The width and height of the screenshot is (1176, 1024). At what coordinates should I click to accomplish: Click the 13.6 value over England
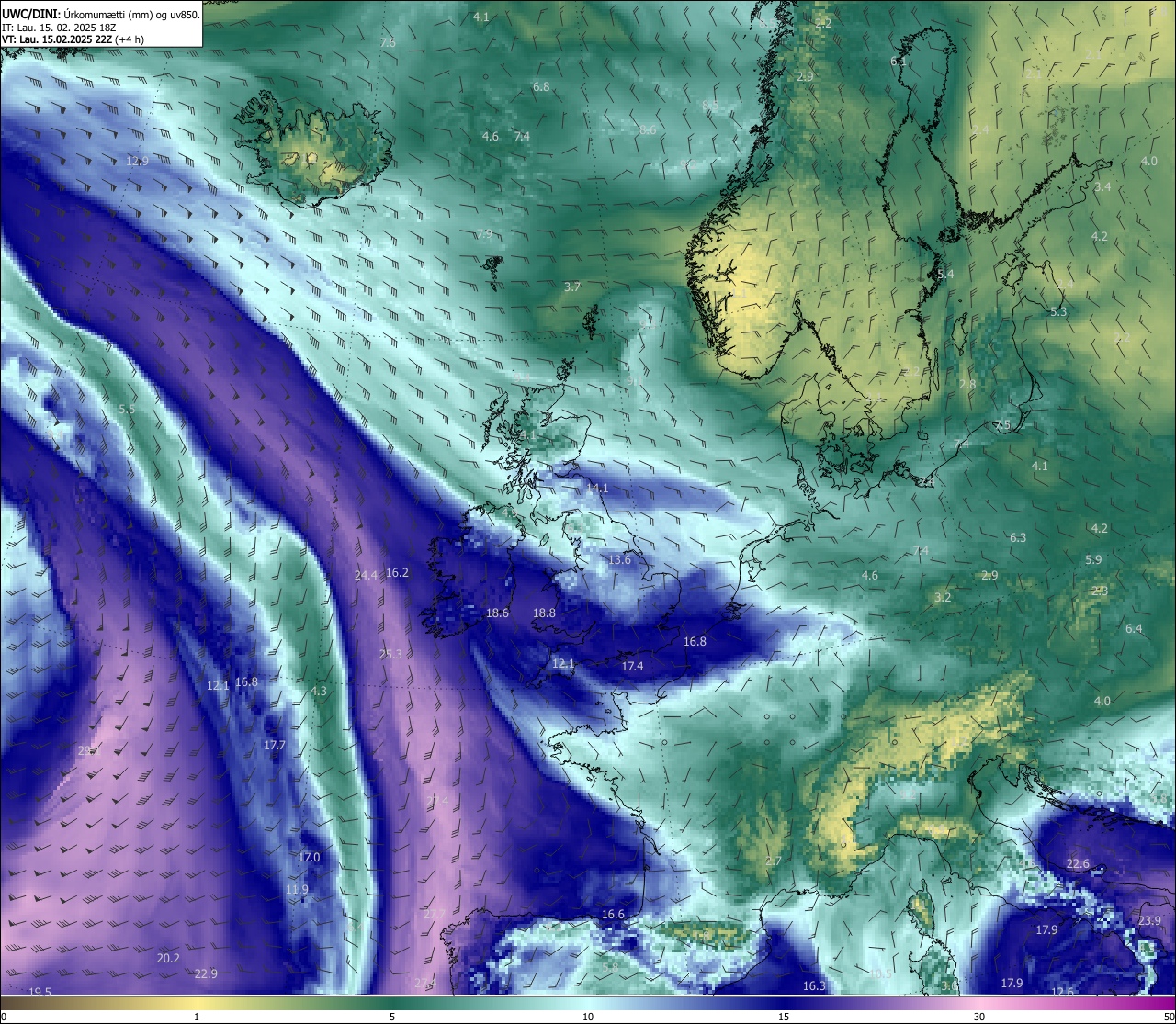coord(620,559)
